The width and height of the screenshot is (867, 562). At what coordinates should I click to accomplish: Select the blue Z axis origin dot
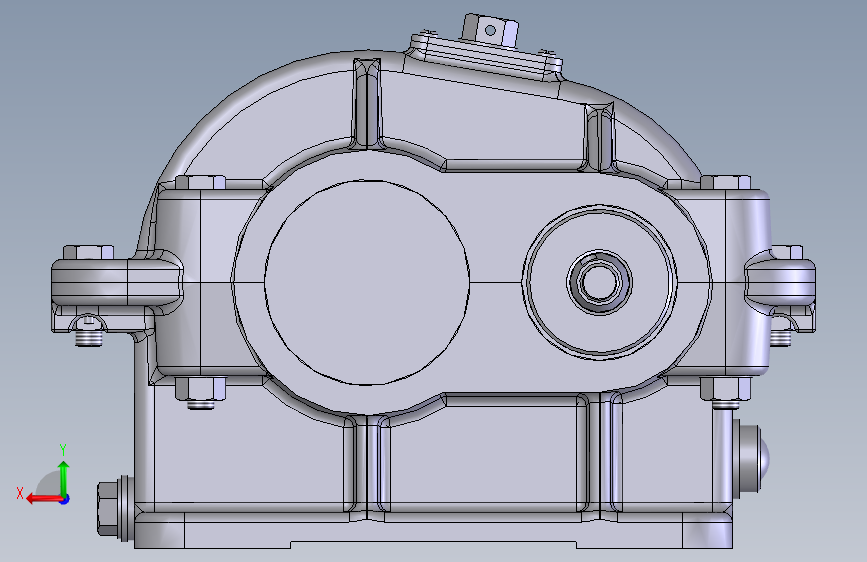pyautogui.click(x=65, y=499)
